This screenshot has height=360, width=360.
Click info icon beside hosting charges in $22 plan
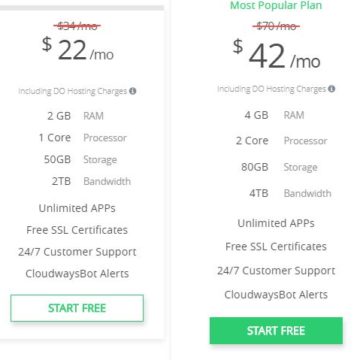(x=133, y=91)
